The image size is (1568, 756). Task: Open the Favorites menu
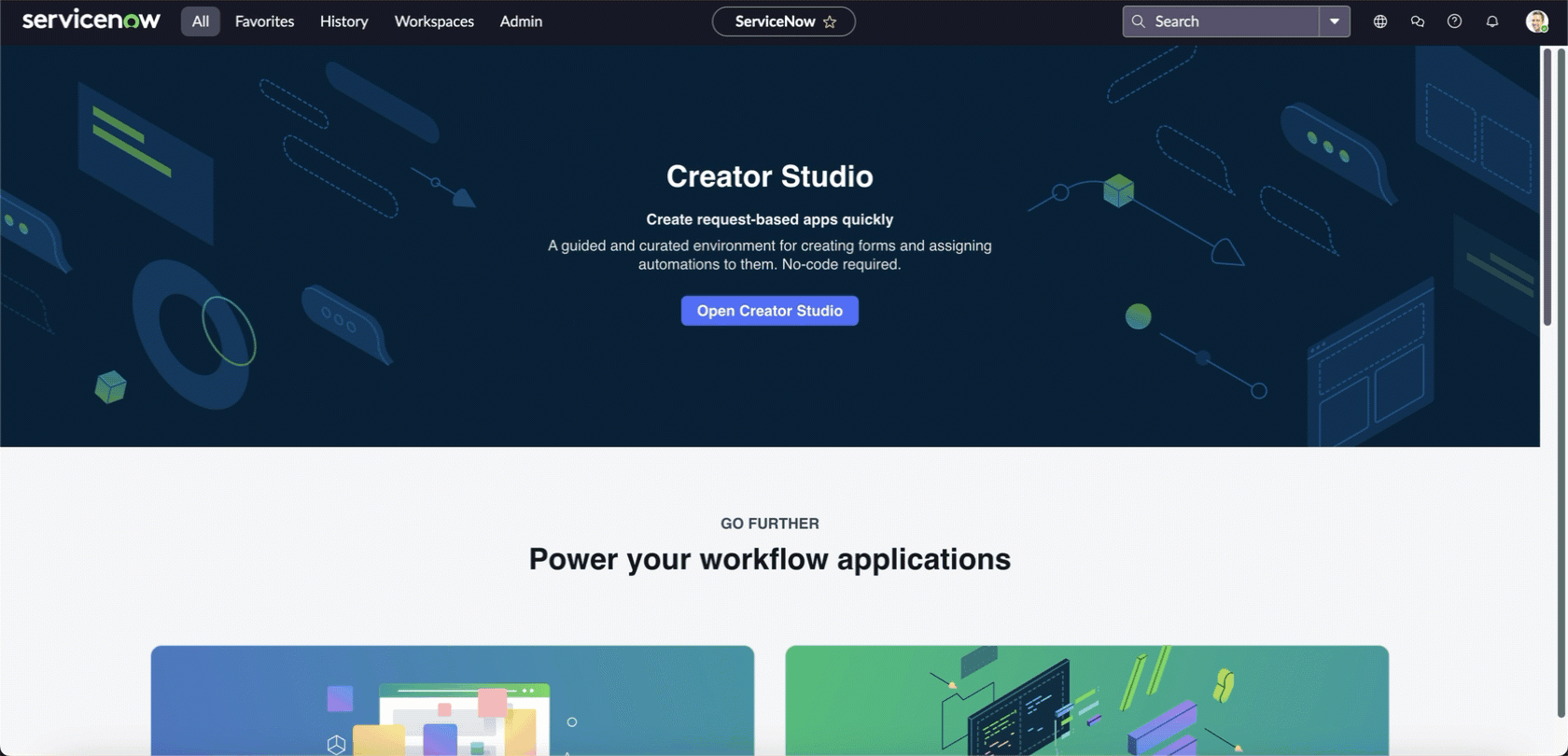[x=264, y=21]
